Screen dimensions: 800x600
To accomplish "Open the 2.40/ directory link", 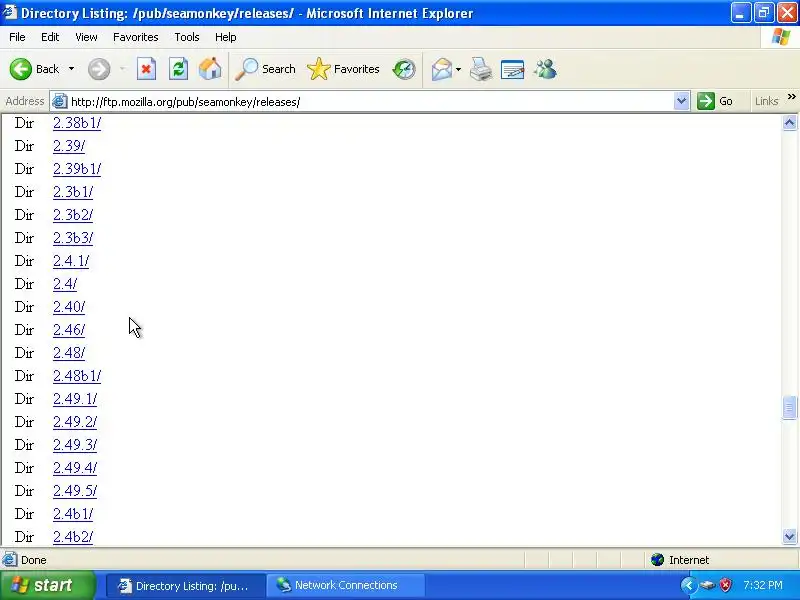I will [69, 307].
